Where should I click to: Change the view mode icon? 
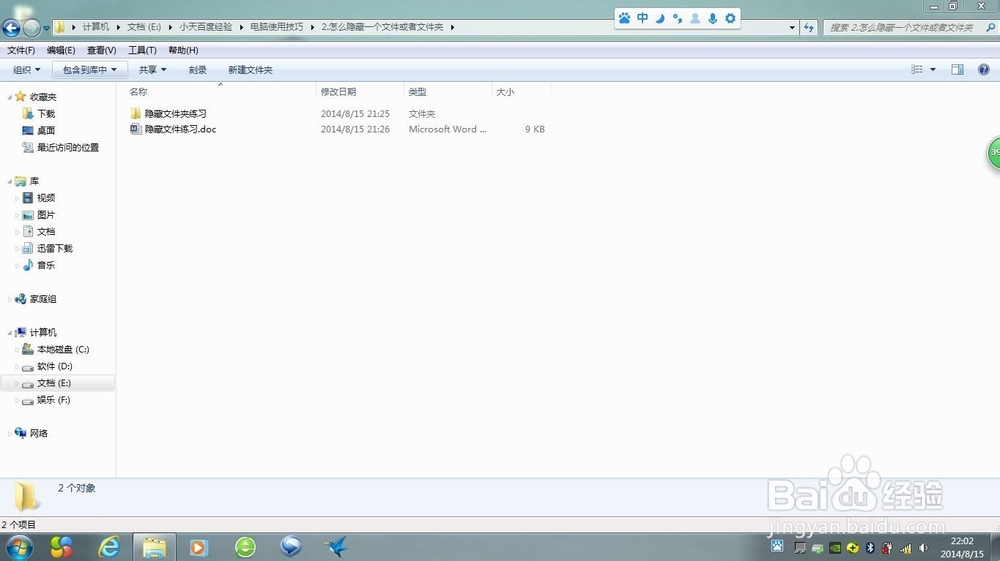[x=917, y=69]
